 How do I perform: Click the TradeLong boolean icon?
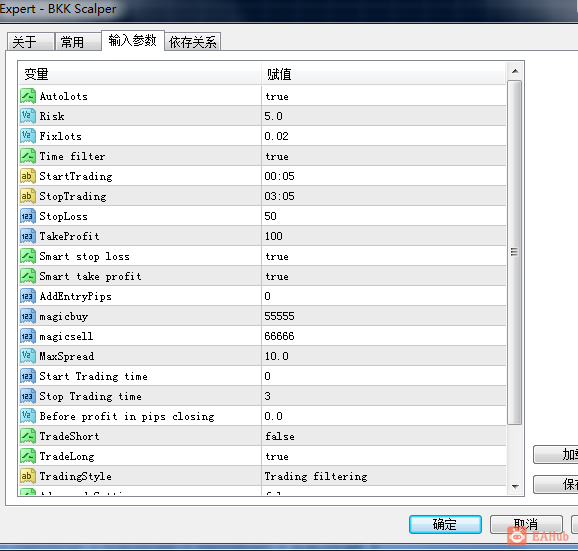coord(28,456)
